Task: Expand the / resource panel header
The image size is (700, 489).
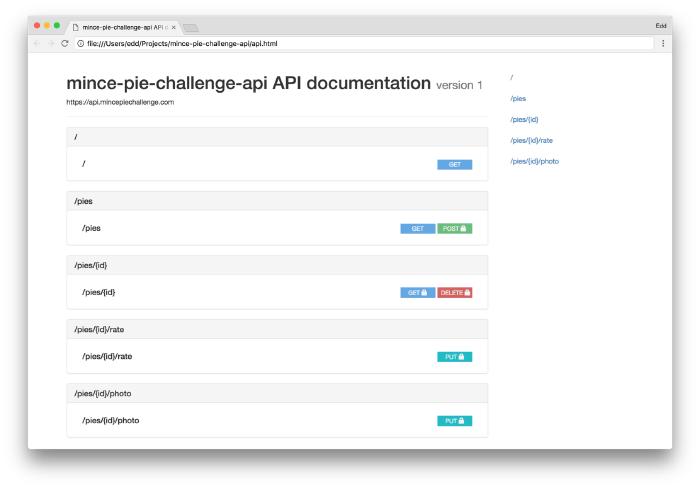Action: (x=277, y=137)
